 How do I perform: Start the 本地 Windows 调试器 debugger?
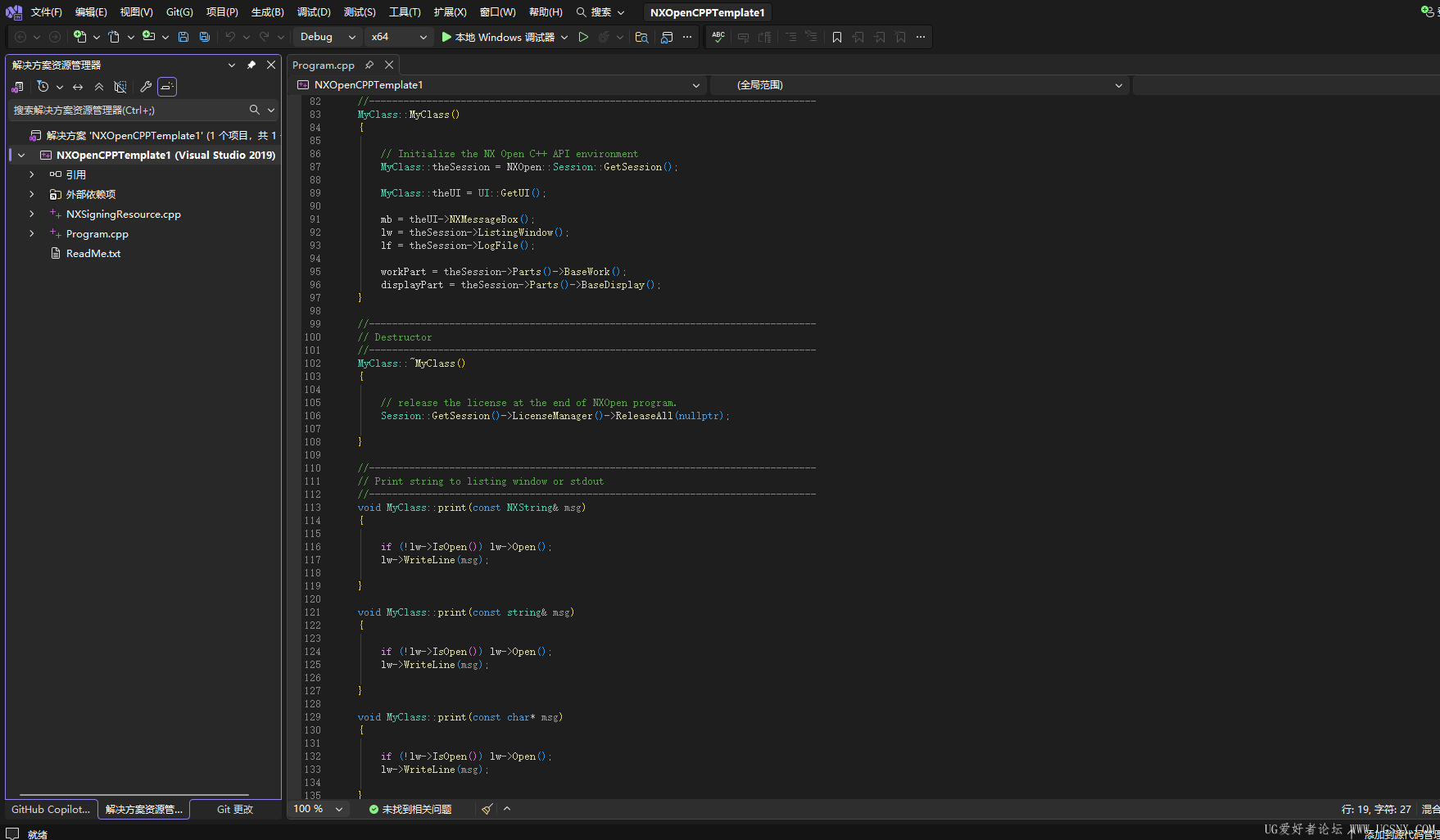(498, 37)
